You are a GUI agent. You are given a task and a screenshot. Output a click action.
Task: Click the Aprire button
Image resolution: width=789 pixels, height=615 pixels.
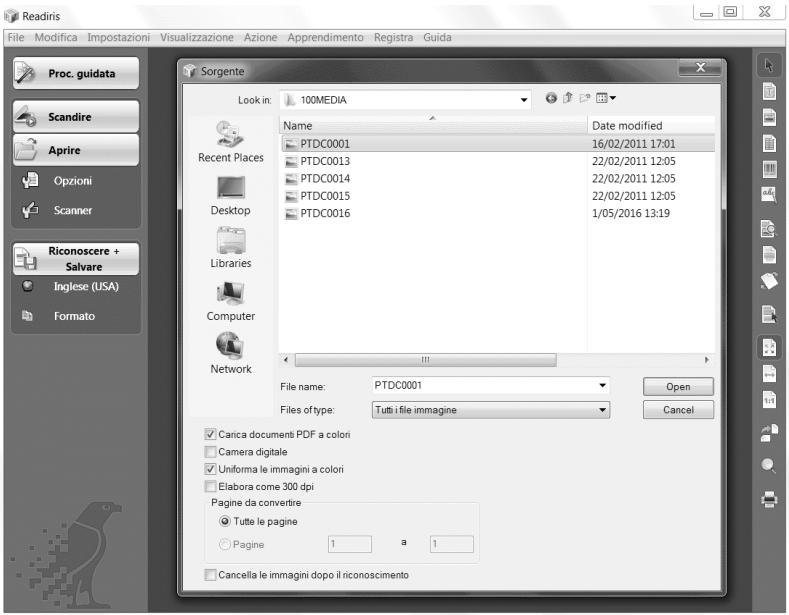click(76, 150)
